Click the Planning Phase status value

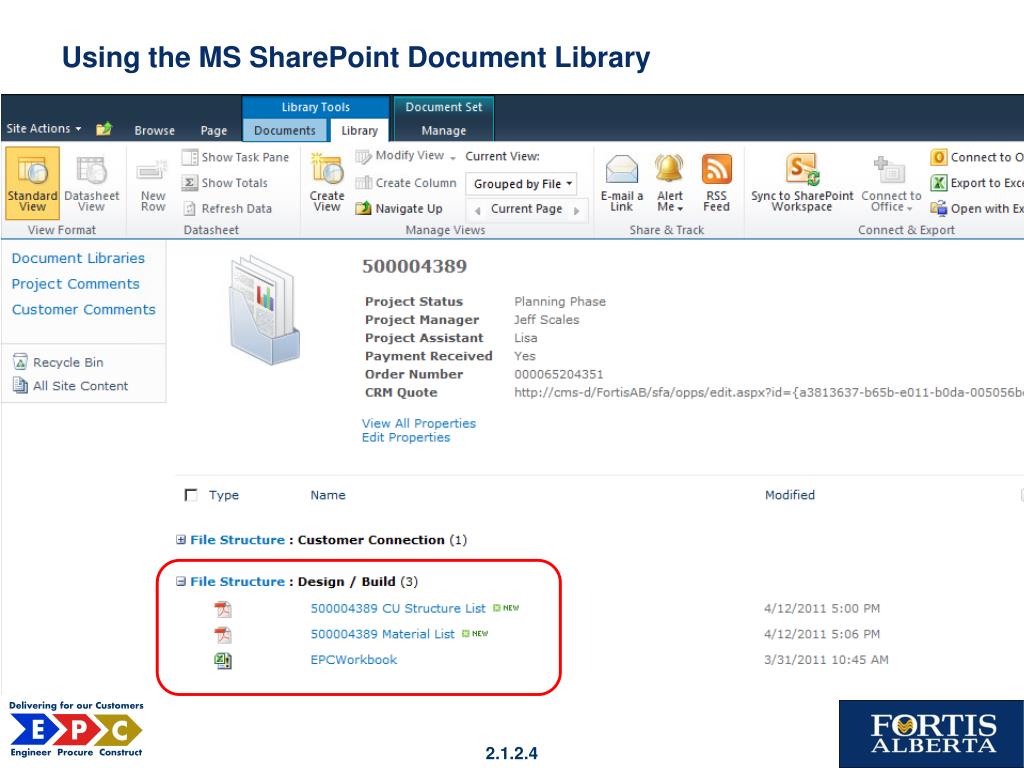click(560, 301)
